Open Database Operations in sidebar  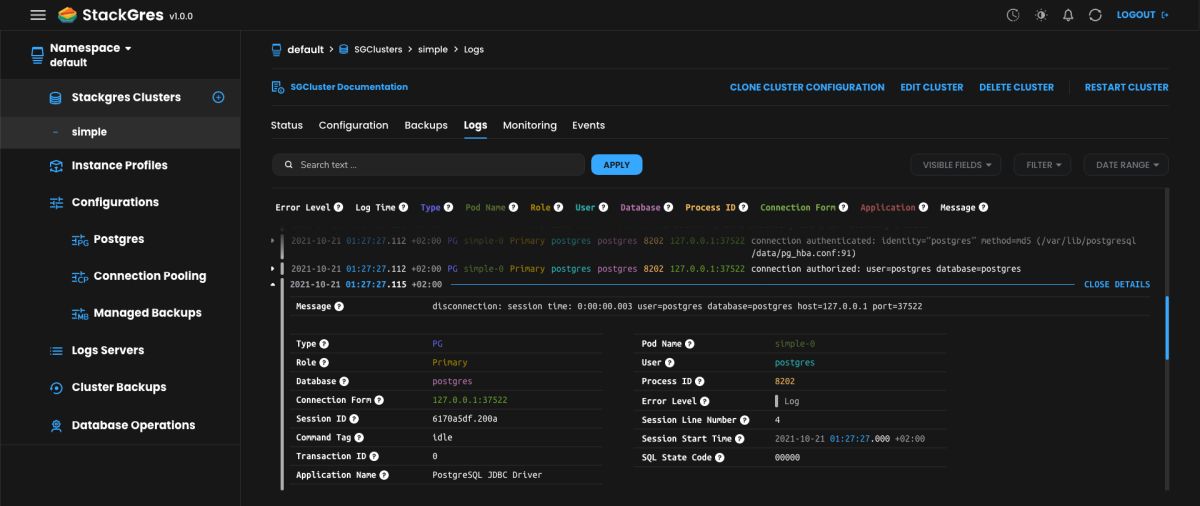click(133, 425)
